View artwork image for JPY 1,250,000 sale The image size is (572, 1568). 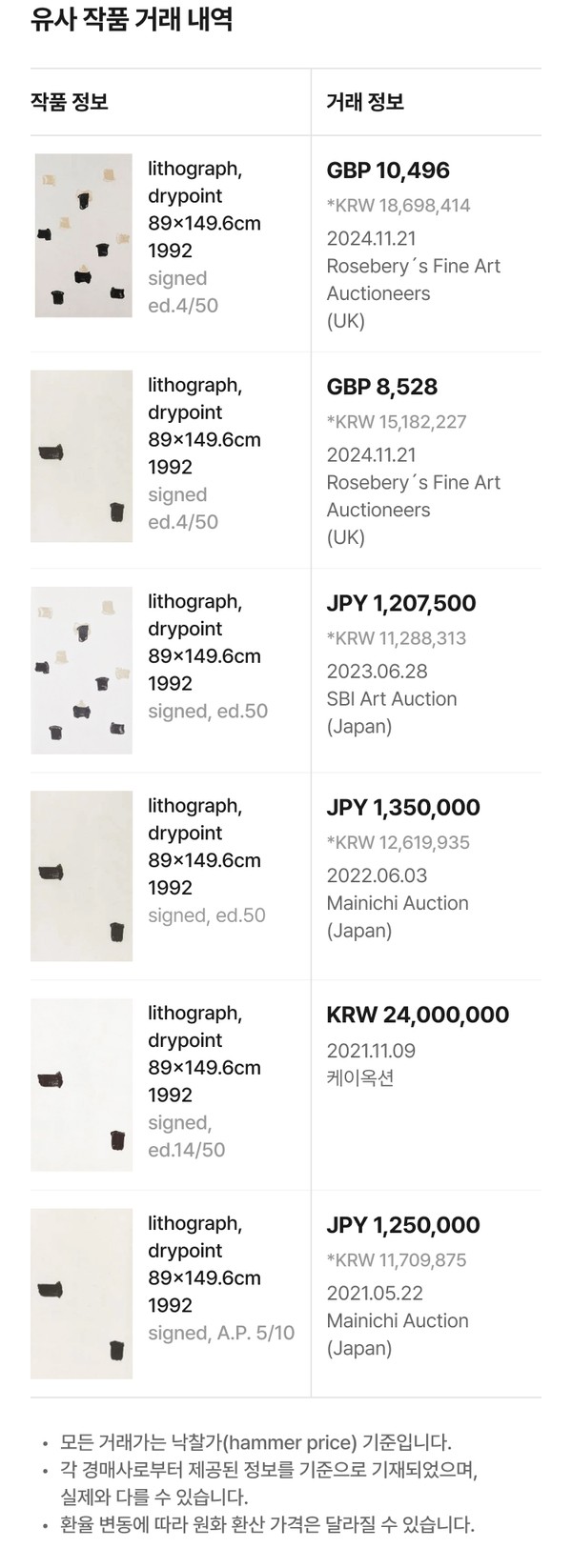[82, 1294]
